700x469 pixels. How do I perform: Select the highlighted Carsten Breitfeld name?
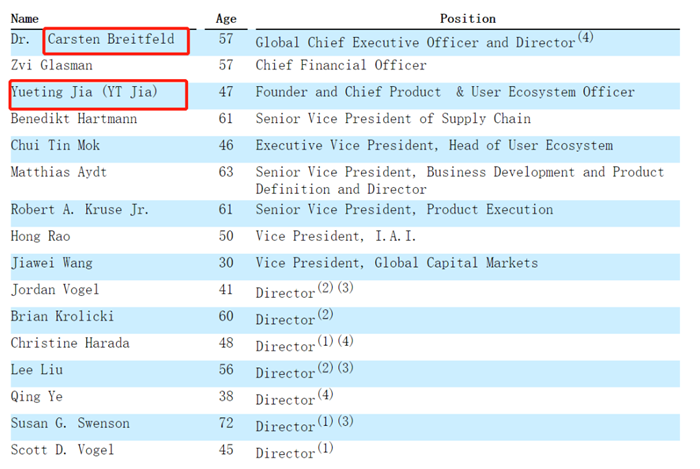coord(117,41)
